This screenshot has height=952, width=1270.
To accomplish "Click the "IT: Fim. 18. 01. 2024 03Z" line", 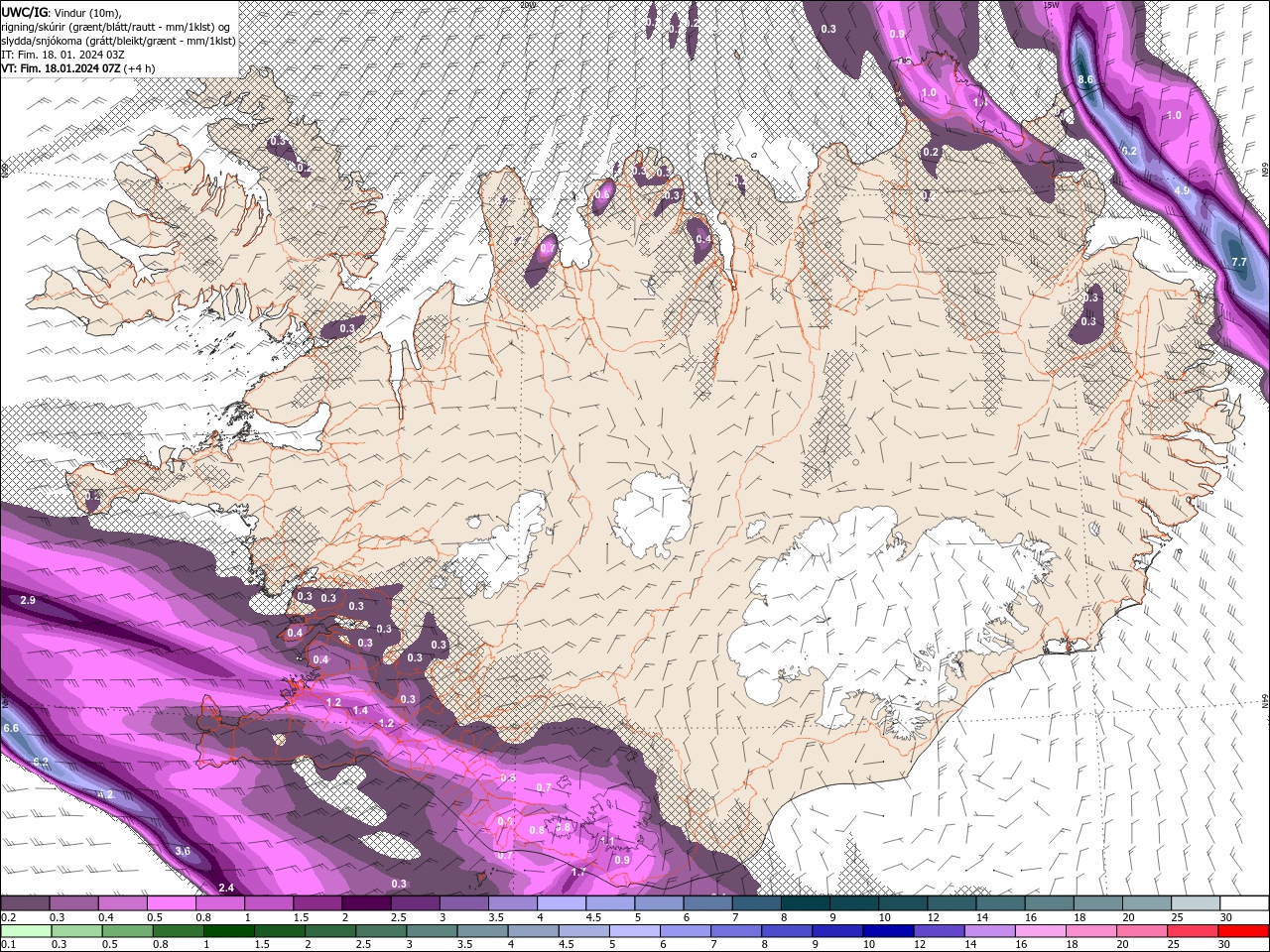I will (x=62, y=55).
